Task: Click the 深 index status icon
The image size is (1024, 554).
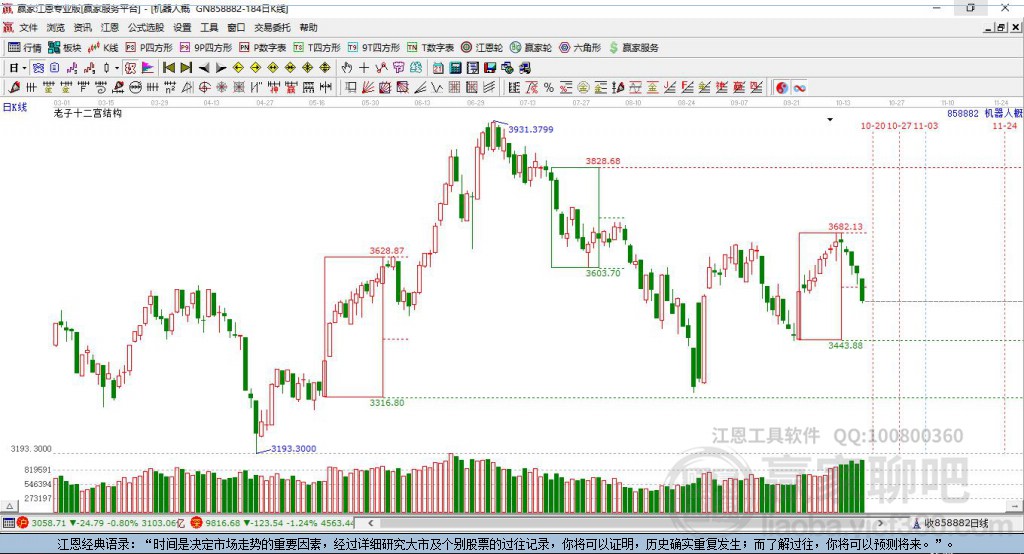Action: coord(197,523)
